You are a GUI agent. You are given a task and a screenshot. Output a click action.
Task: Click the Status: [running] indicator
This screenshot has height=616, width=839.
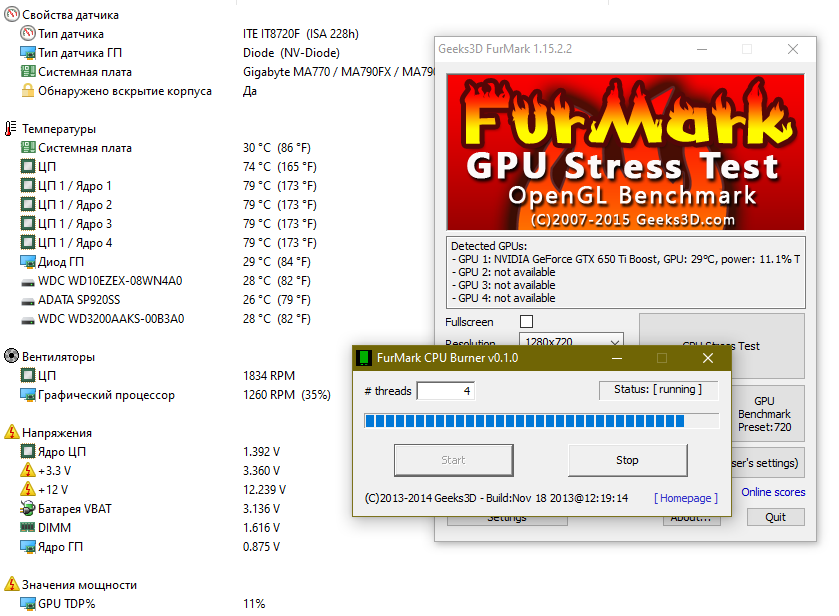tap(658, 390)
